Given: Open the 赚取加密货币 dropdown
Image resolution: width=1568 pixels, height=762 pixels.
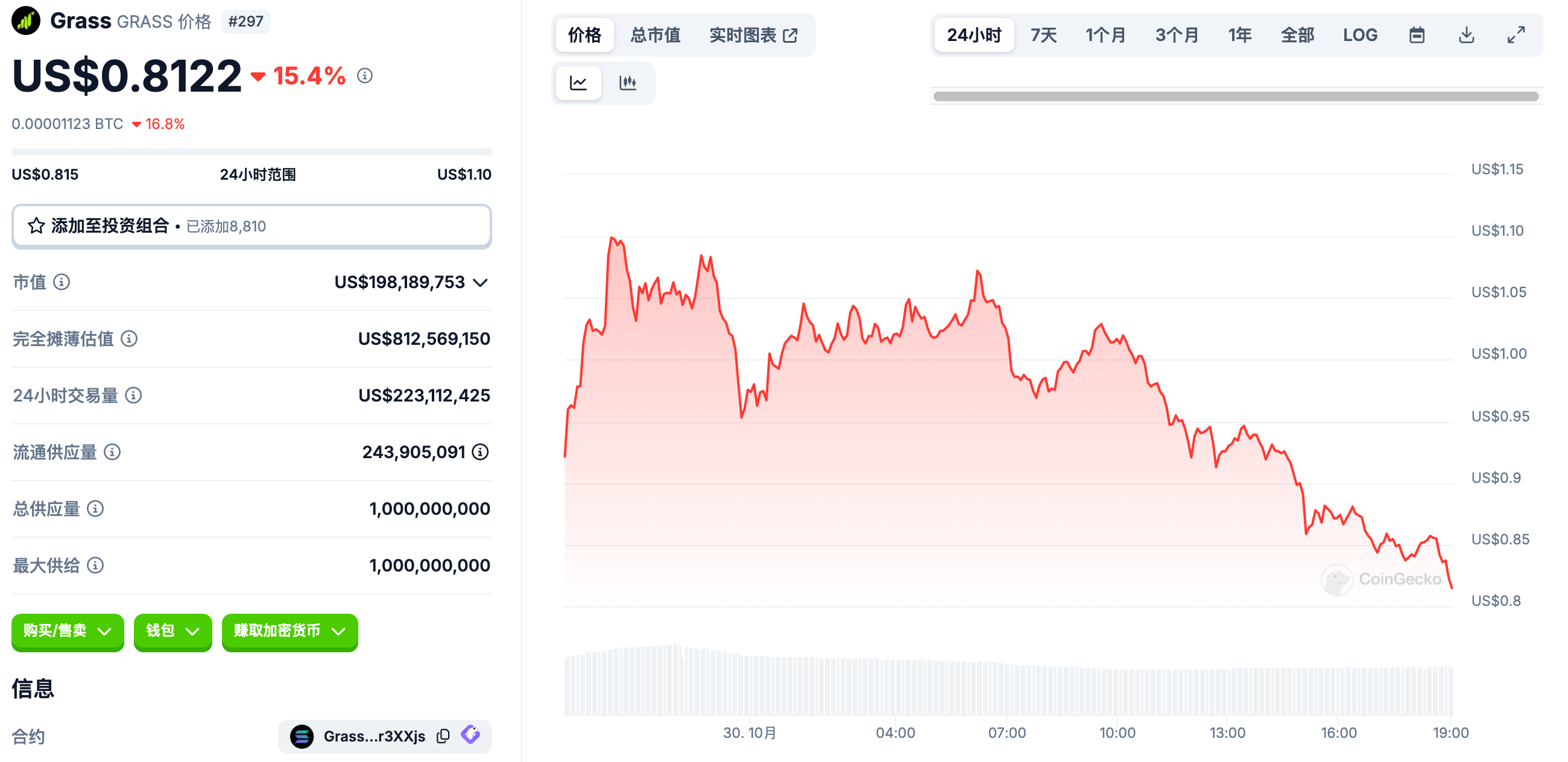Looking at the screenshot, I should pyautogui.click(x=289, y=631).
